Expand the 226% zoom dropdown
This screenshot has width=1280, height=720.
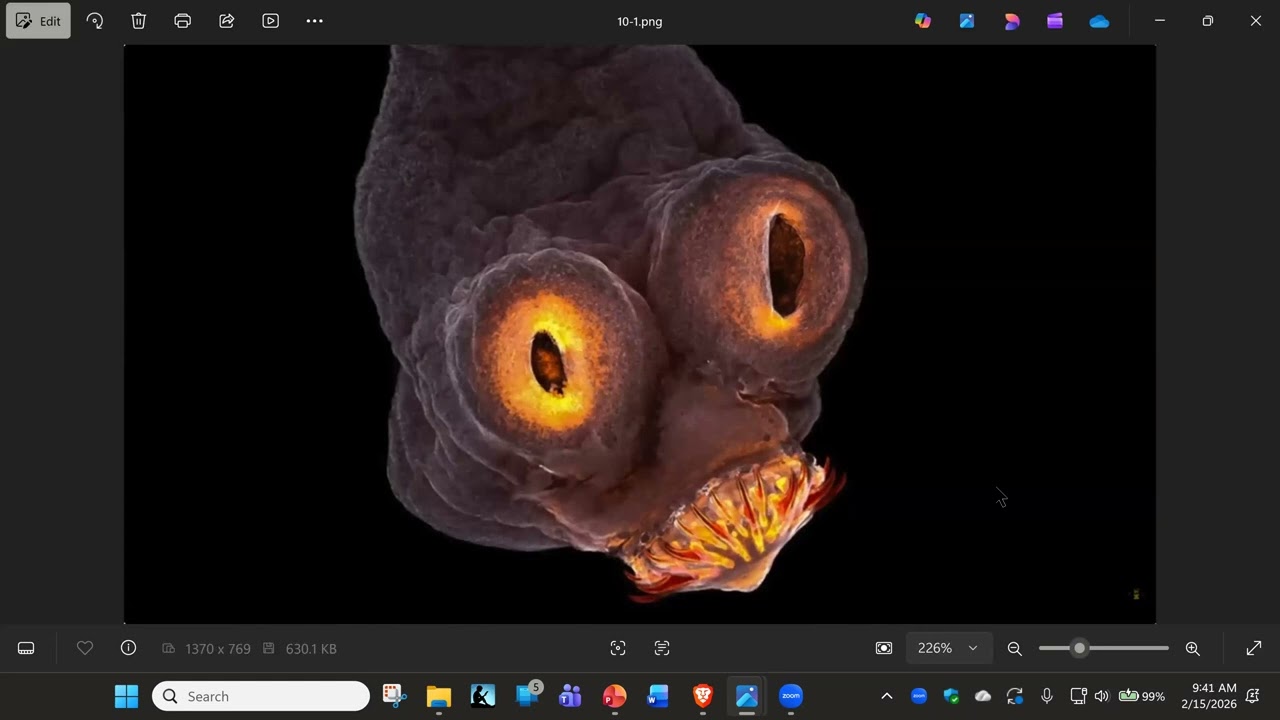point(948,648)
